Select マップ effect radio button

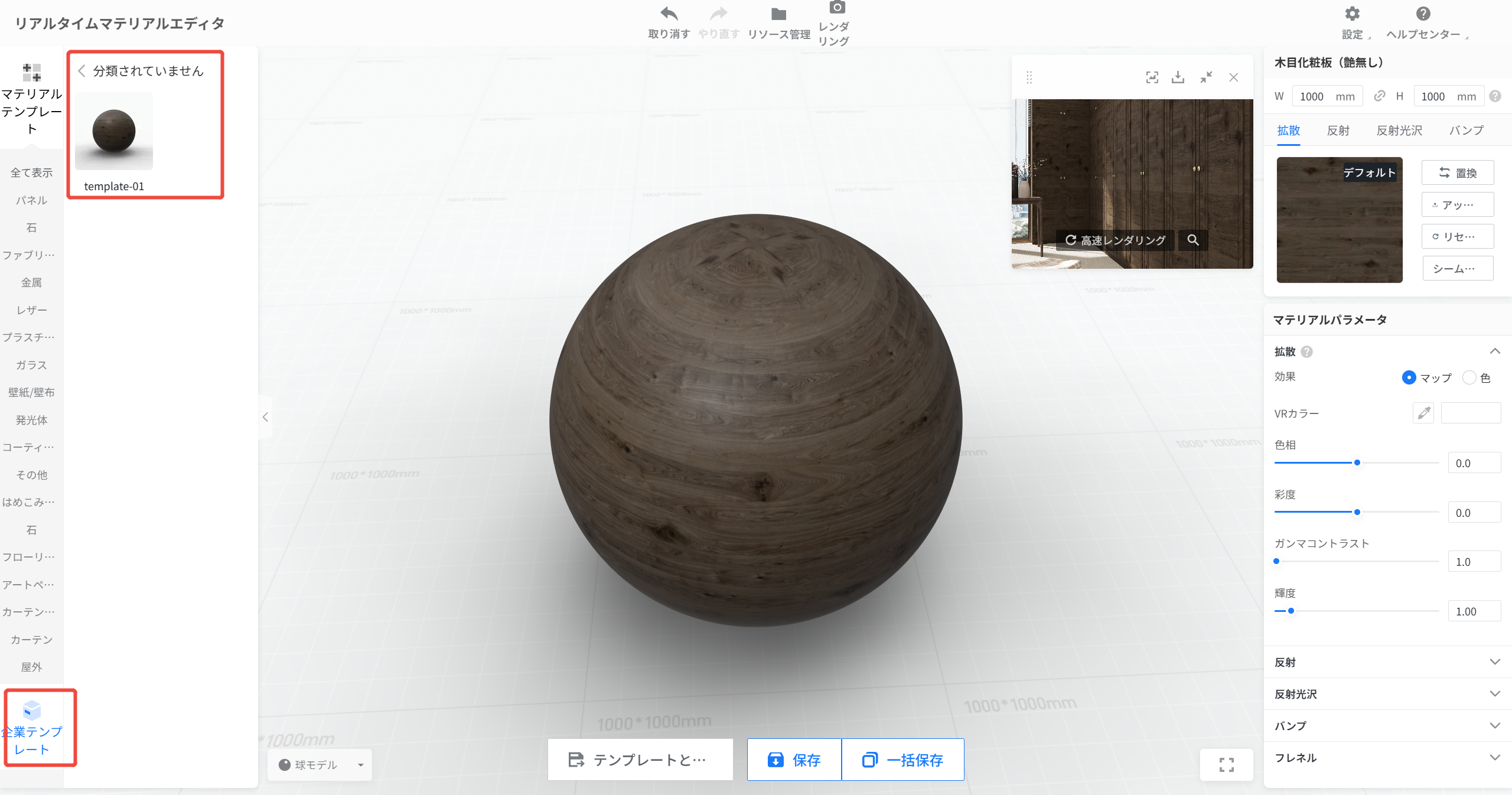pos(1409,377)
